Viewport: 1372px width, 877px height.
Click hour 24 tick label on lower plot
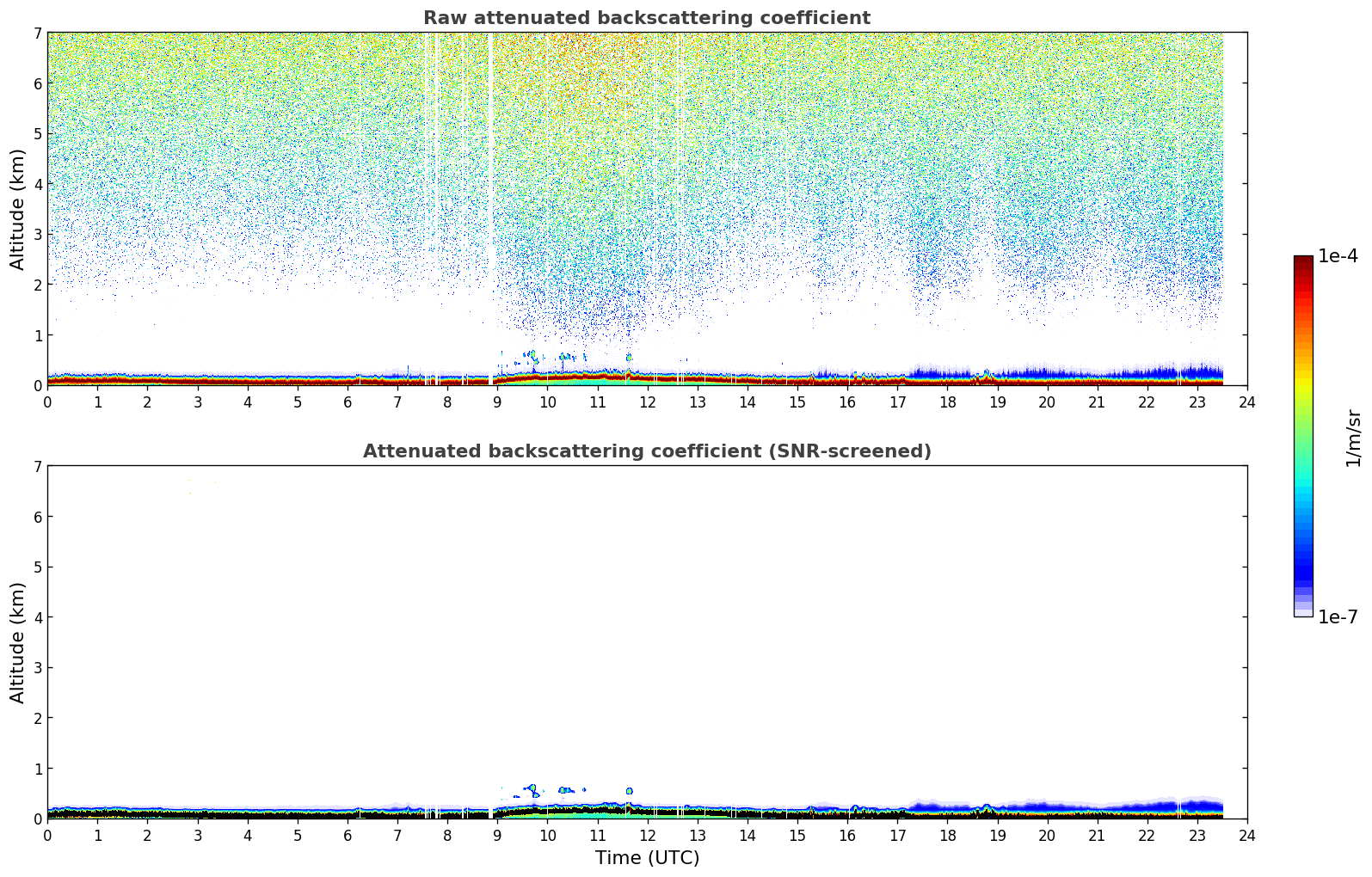pyautogui.click(x=1246, y=836)
